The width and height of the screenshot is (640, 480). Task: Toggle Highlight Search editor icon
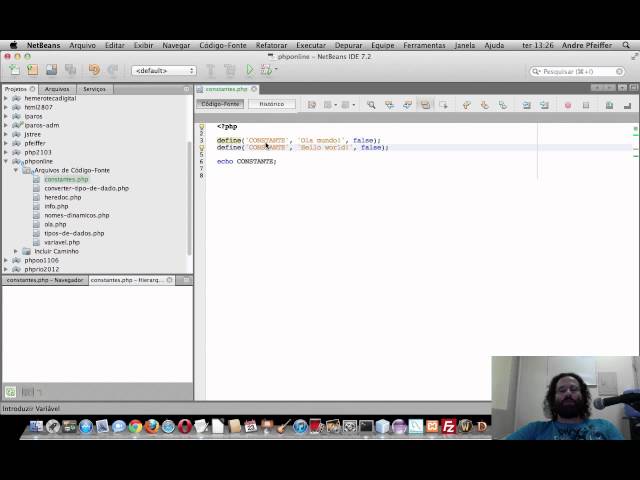425,105
